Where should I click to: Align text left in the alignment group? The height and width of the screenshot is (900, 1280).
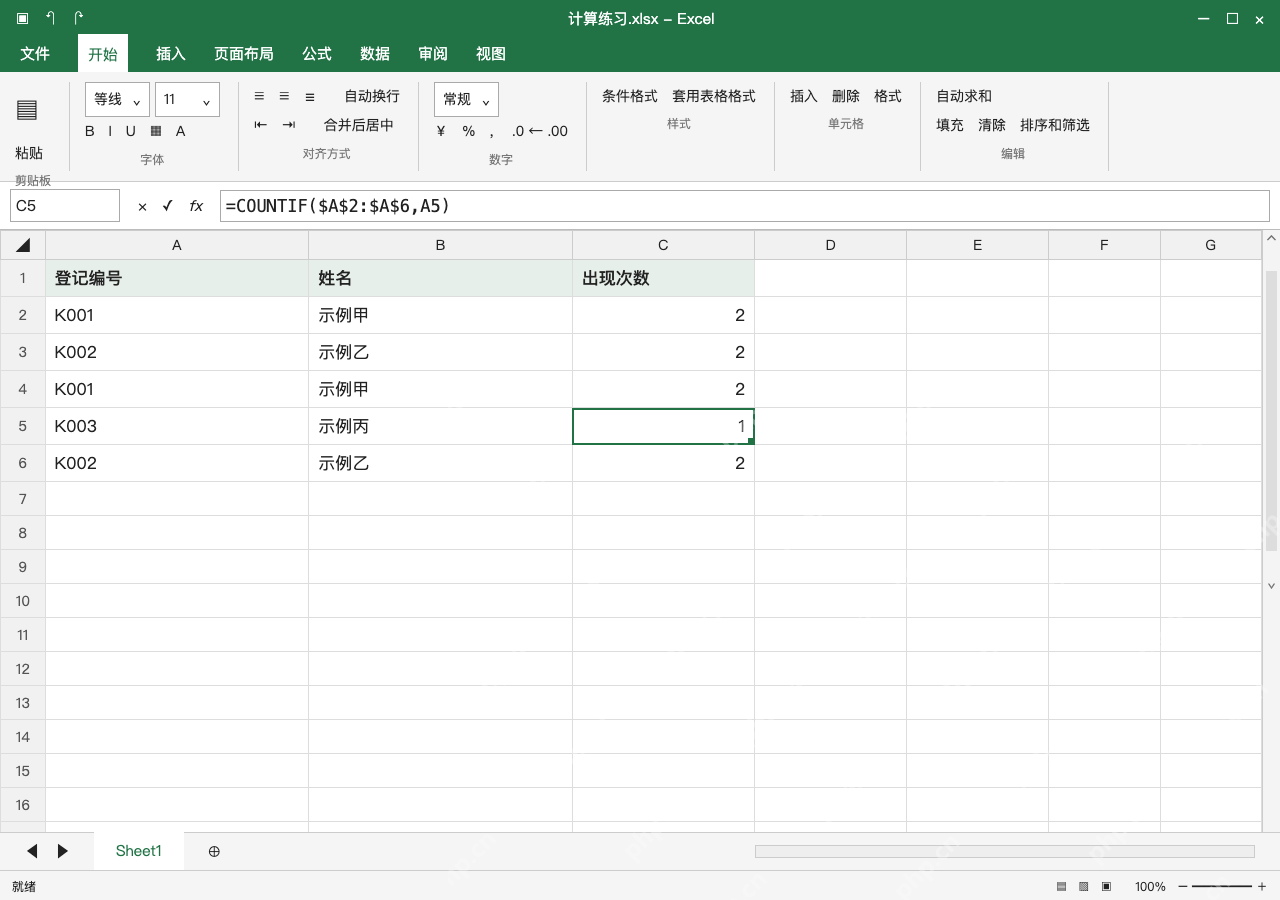pyautogui.click(x=259, y=96)
